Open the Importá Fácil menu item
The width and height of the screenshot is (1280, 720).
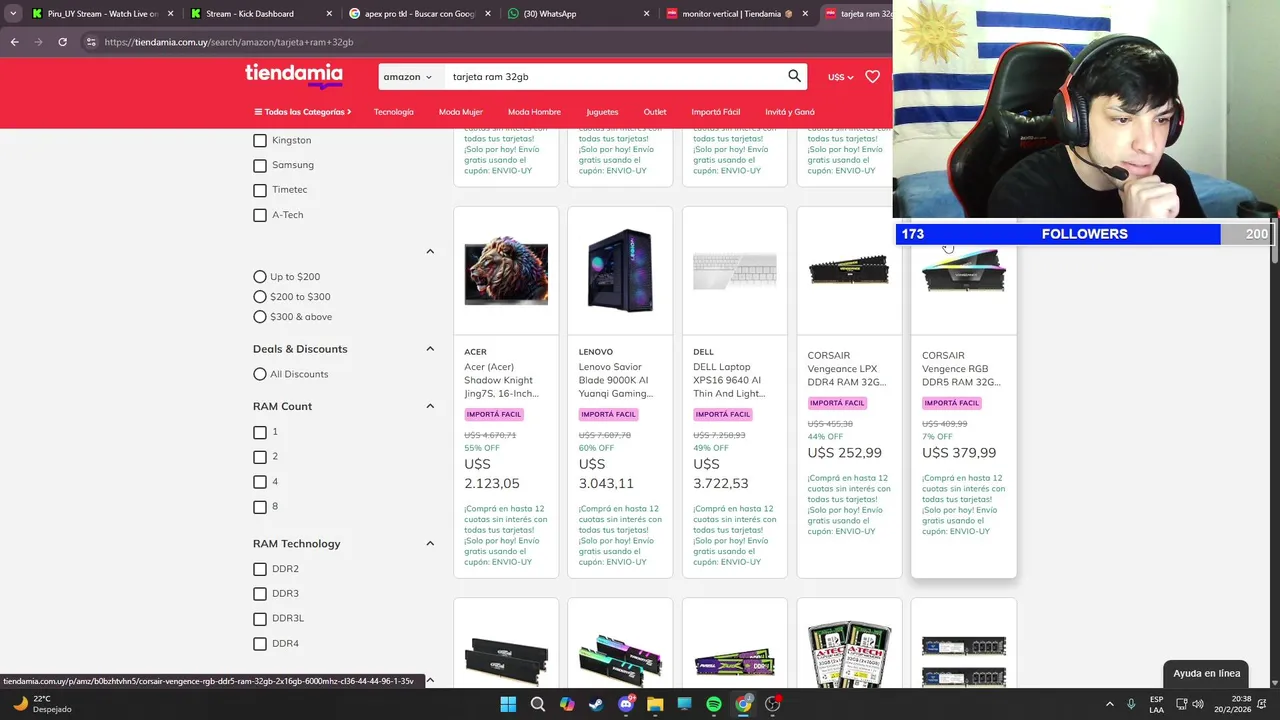pyautogui.click(x=716, y=112)
